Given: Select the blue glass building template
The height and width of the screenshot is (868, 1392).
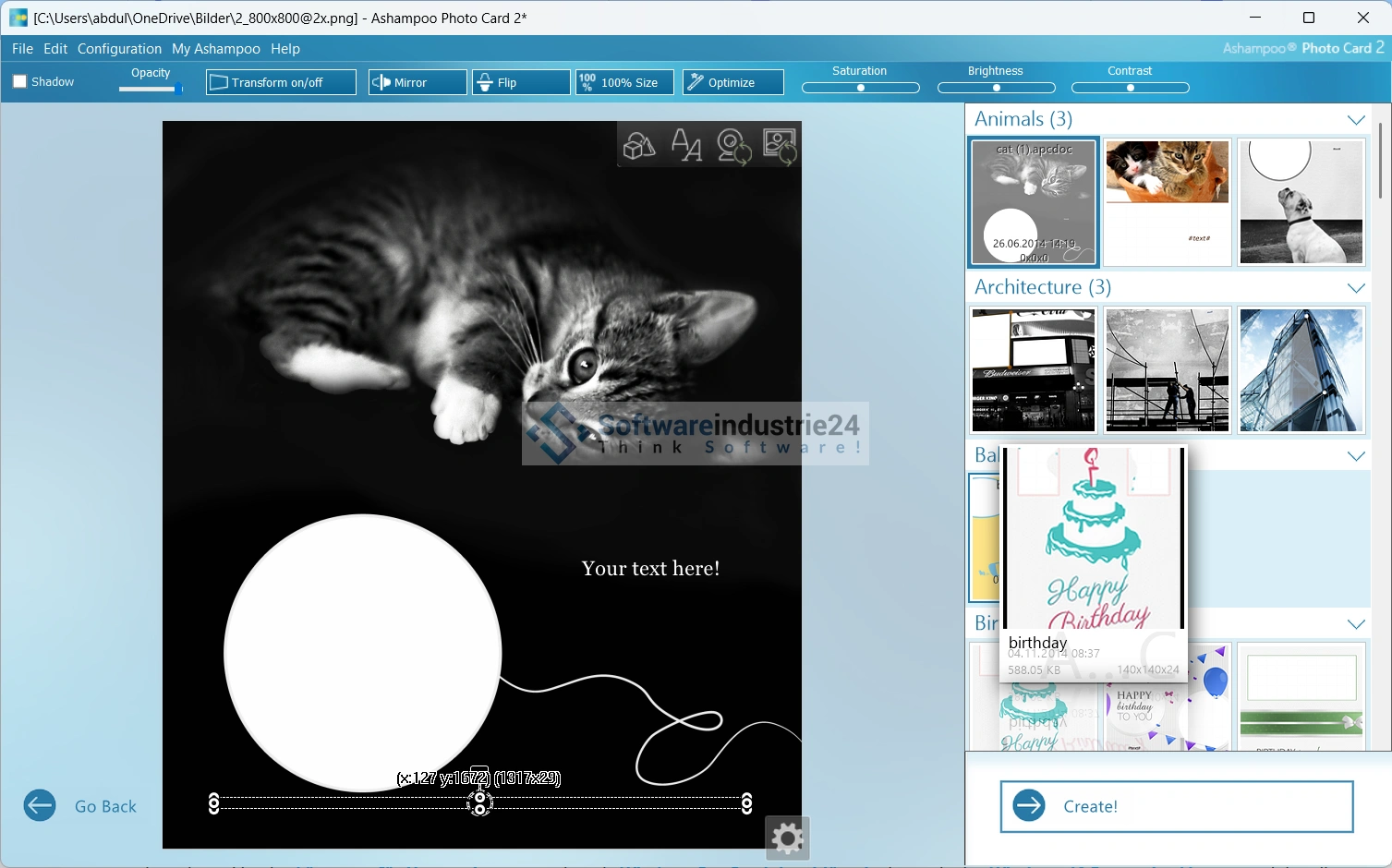Looking at the screenshot, I should coord(1301,370).
